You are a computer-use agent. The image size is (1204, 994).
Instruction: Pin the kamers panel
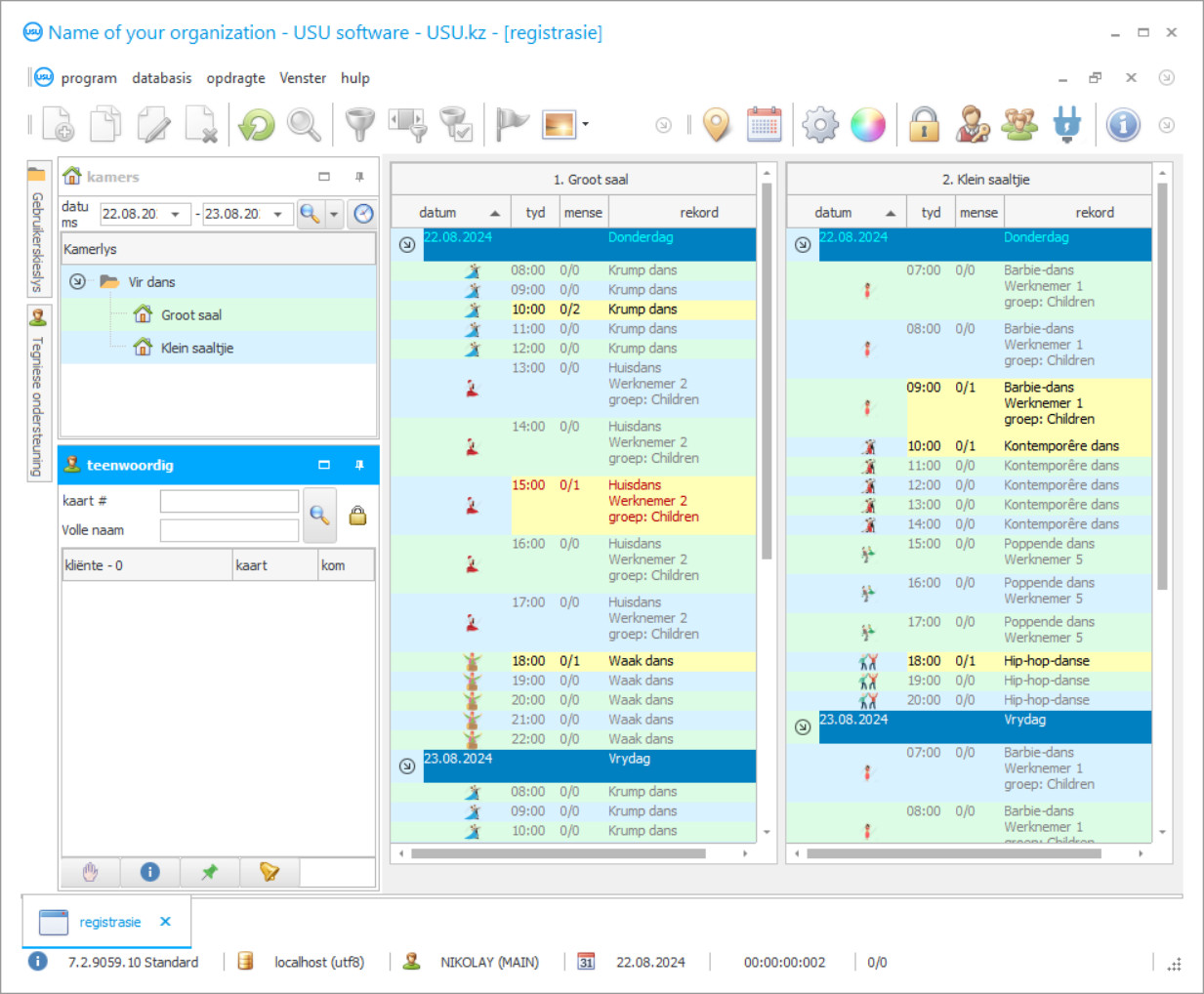359,177
